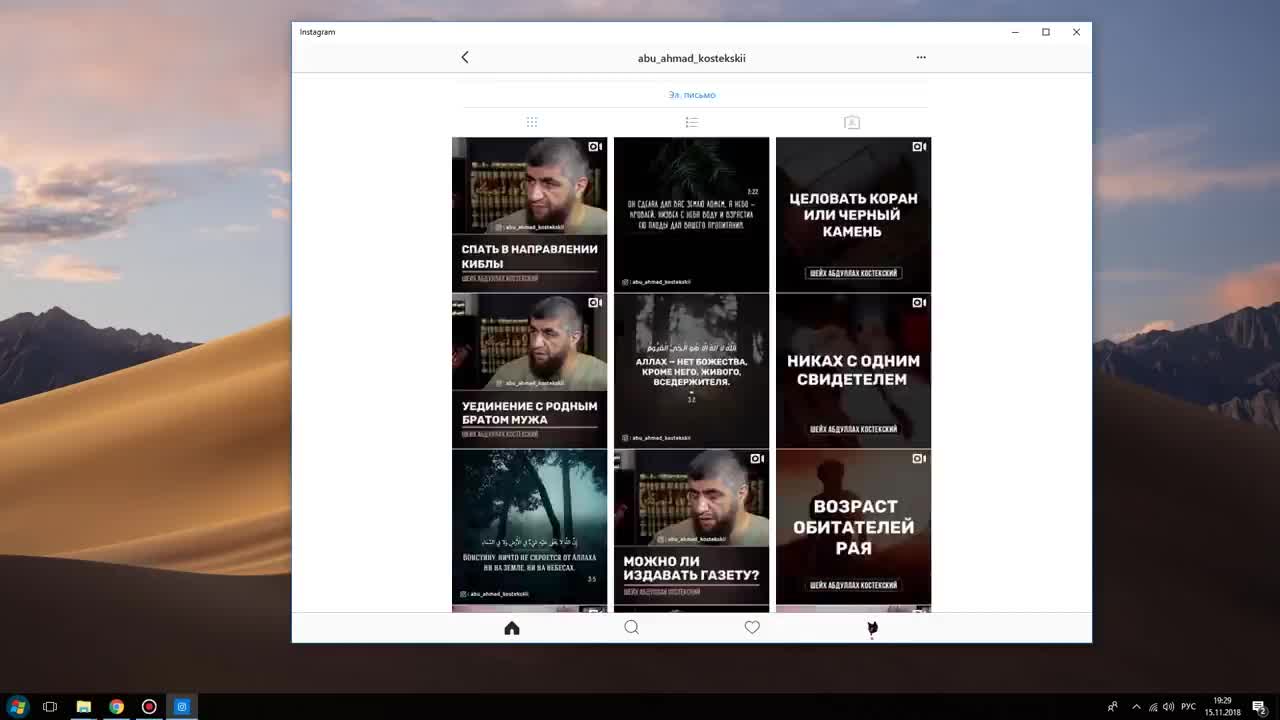Open own profile avatar icon
The width and height of the screenshot is (1280, 720).
(872, 628)
